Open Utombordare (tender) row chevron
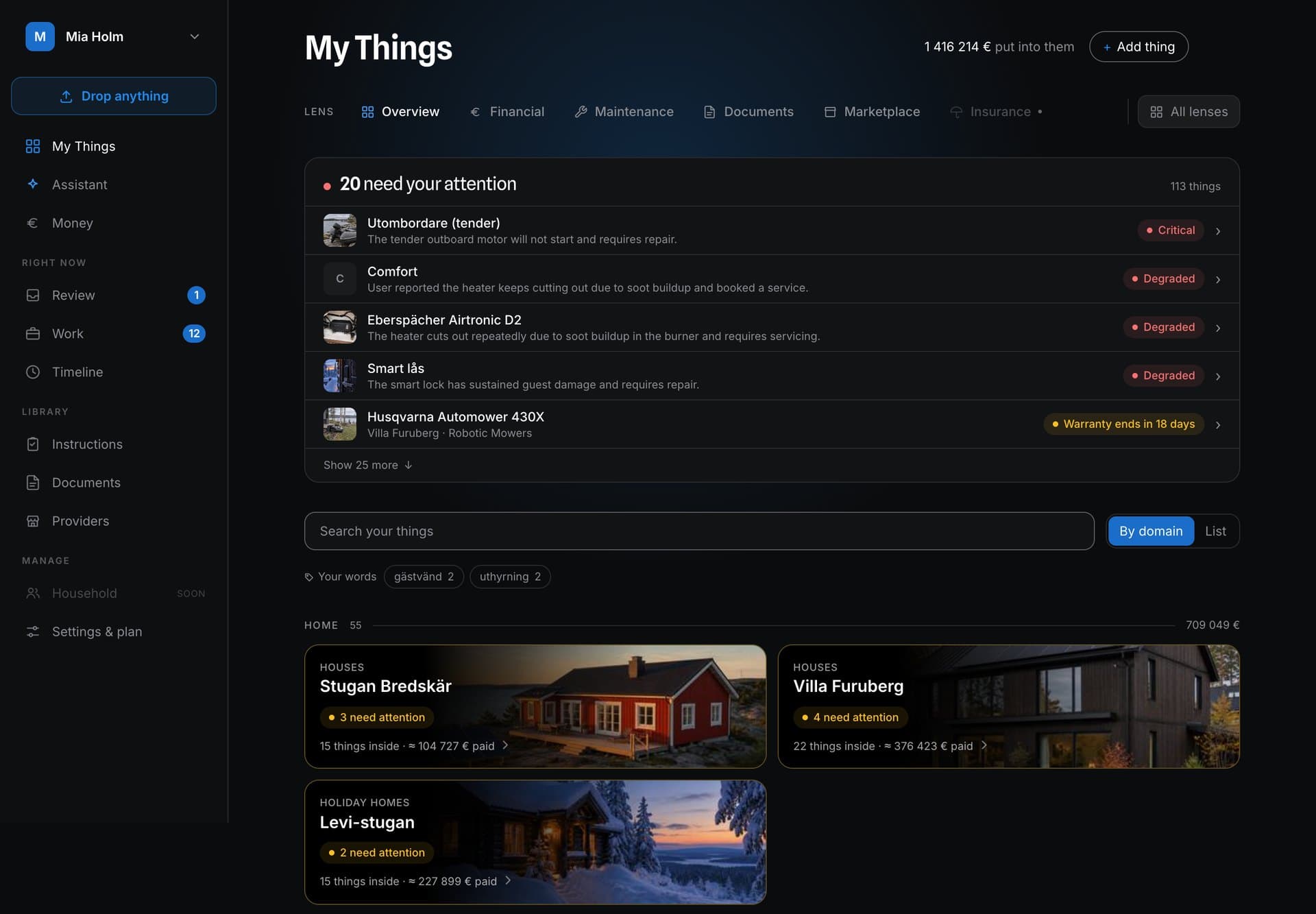 (x=1218, y=231)
